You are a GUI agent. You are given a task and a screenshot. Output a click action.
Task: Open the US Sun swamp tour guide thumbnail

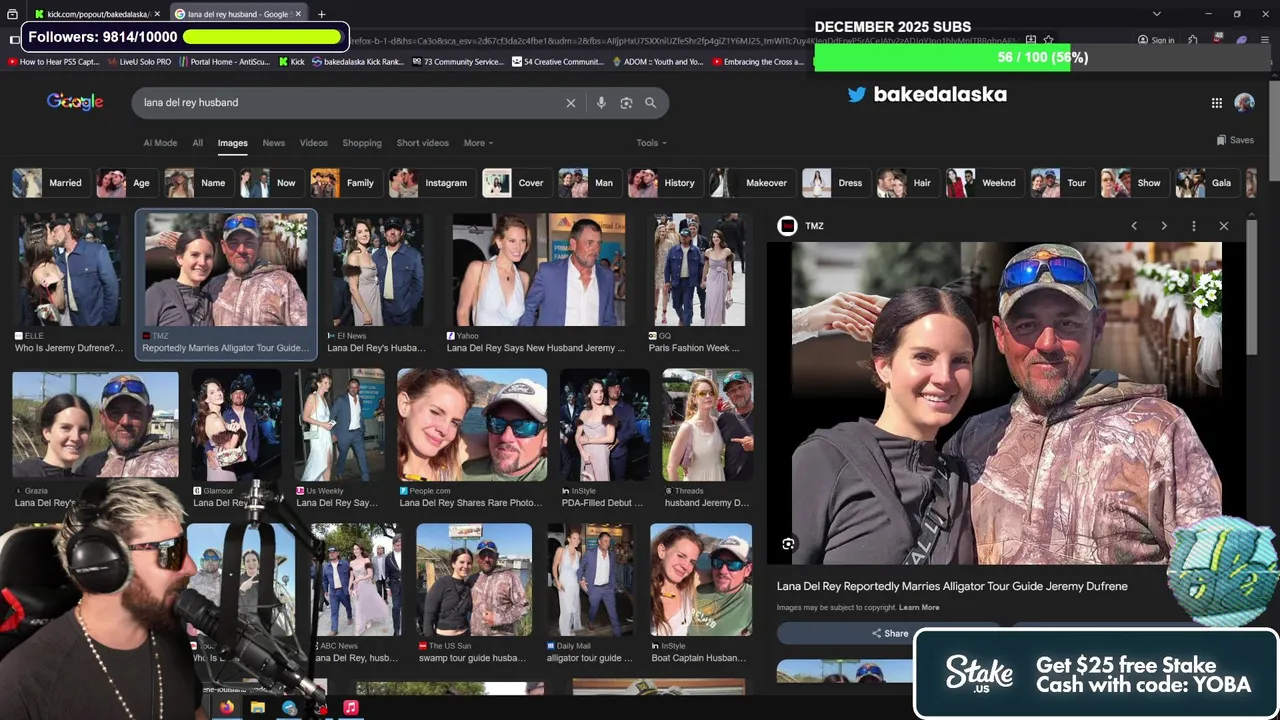coord(474,580)
